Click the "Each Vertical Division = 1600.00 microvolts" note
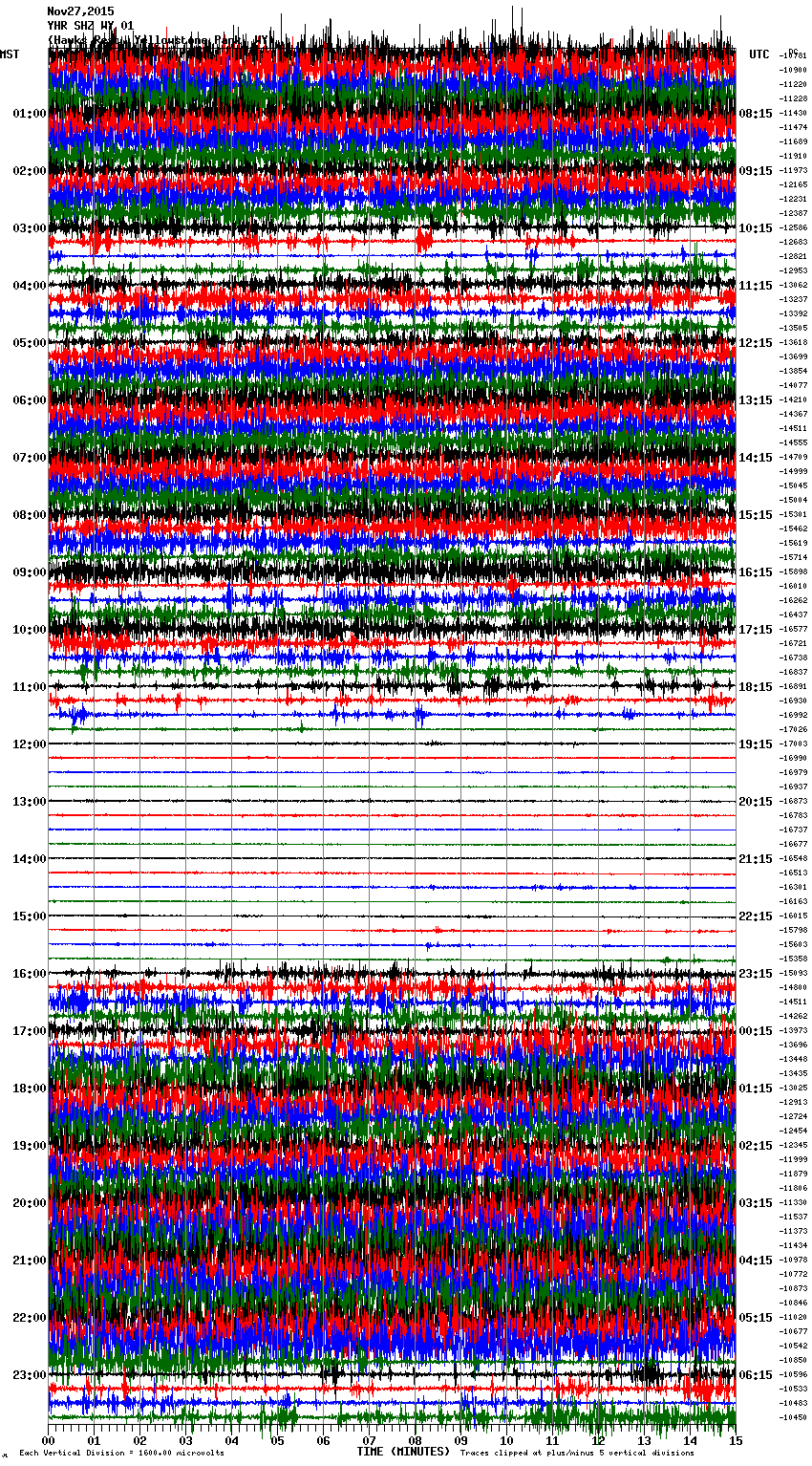 click(x=121, y=1453)
